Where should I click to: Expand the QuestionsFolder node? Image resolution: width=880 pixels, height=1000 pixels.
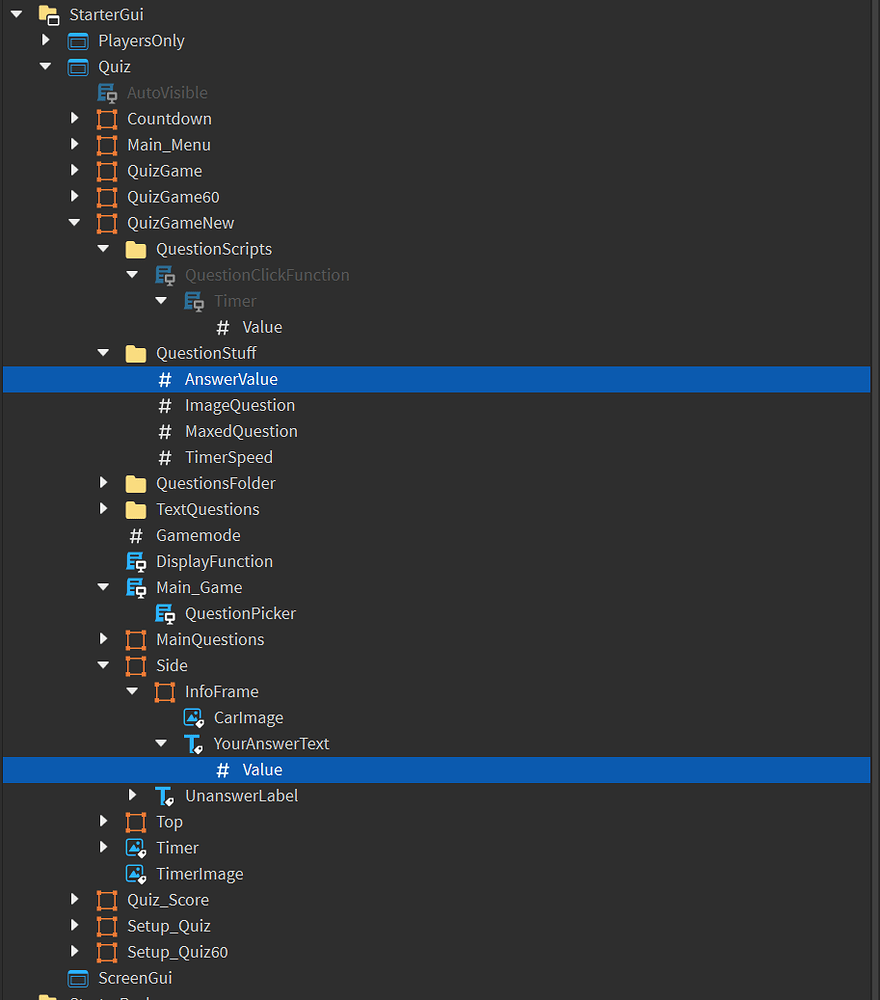pos(104,483)
